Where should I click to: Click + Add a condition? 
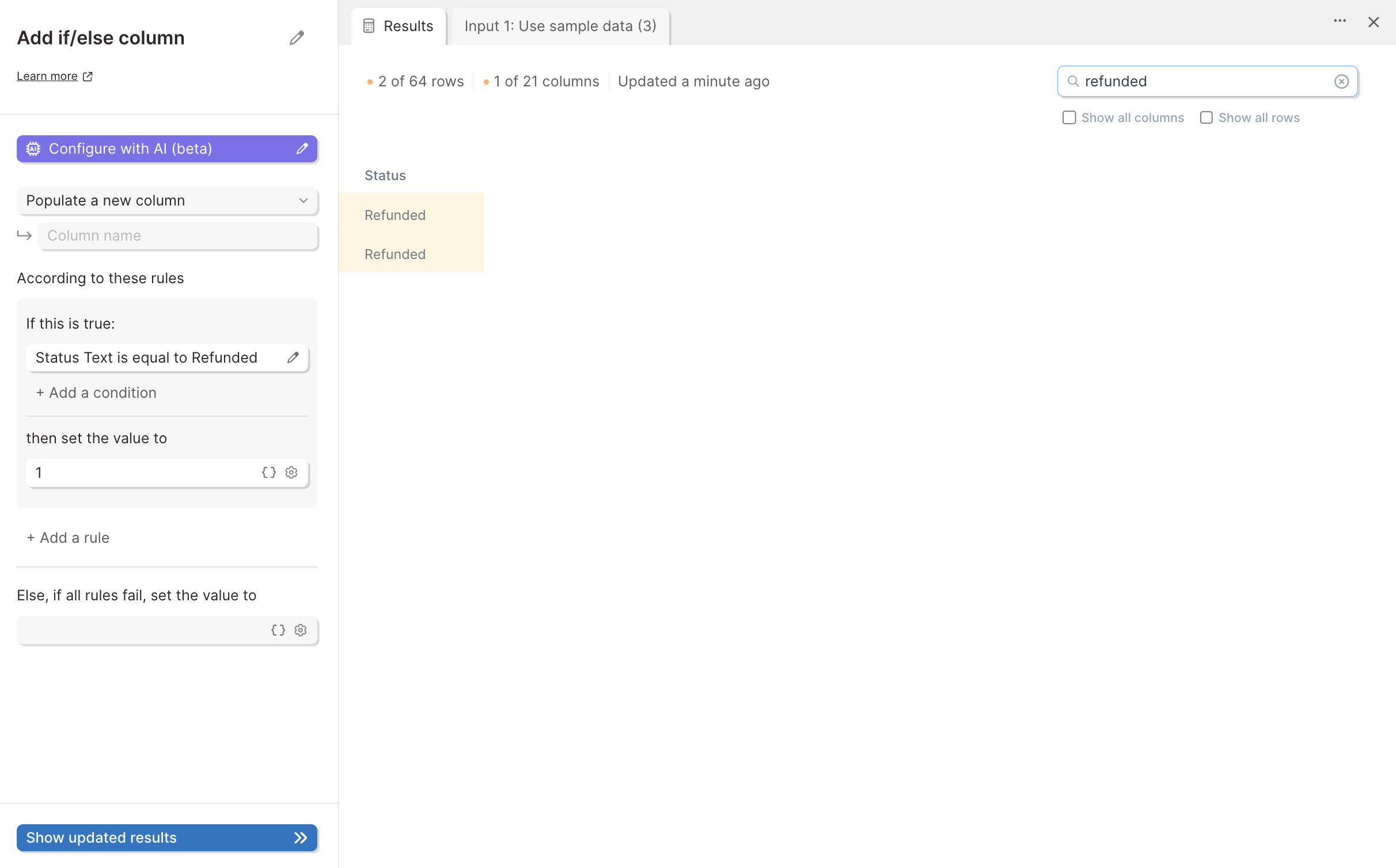(x=96, y=393)
